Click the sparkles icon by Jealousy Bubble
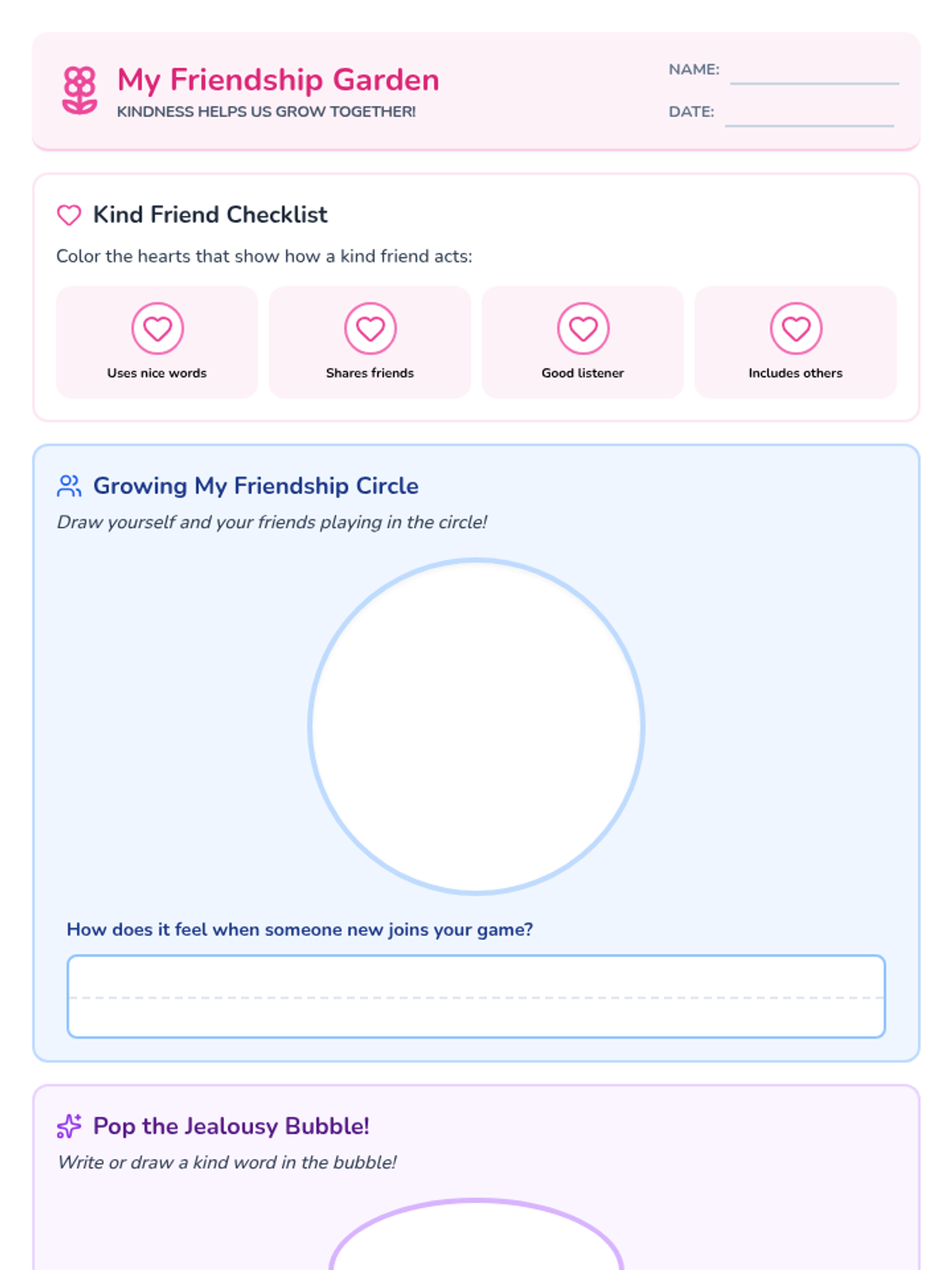Image resolution: width=952 pixels, height=1270 pixels. (69, 1126)
